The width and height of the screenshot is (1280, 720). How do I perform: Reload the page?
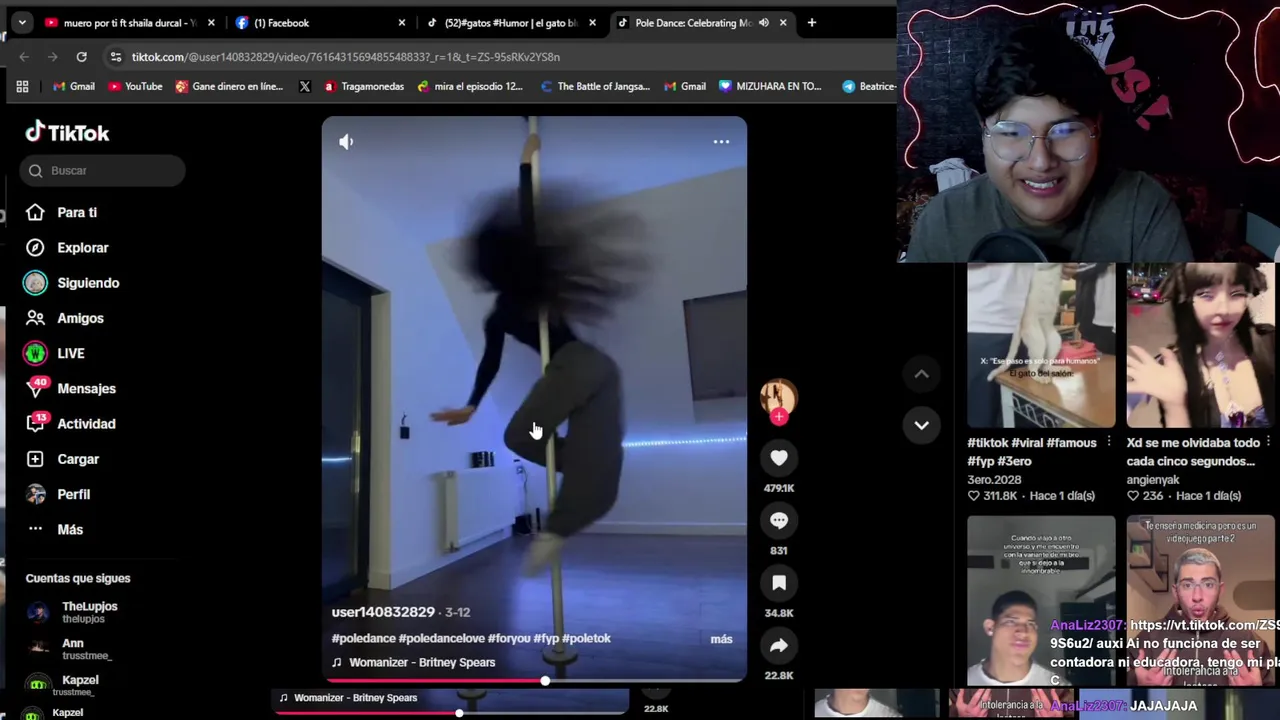[82, 57]
